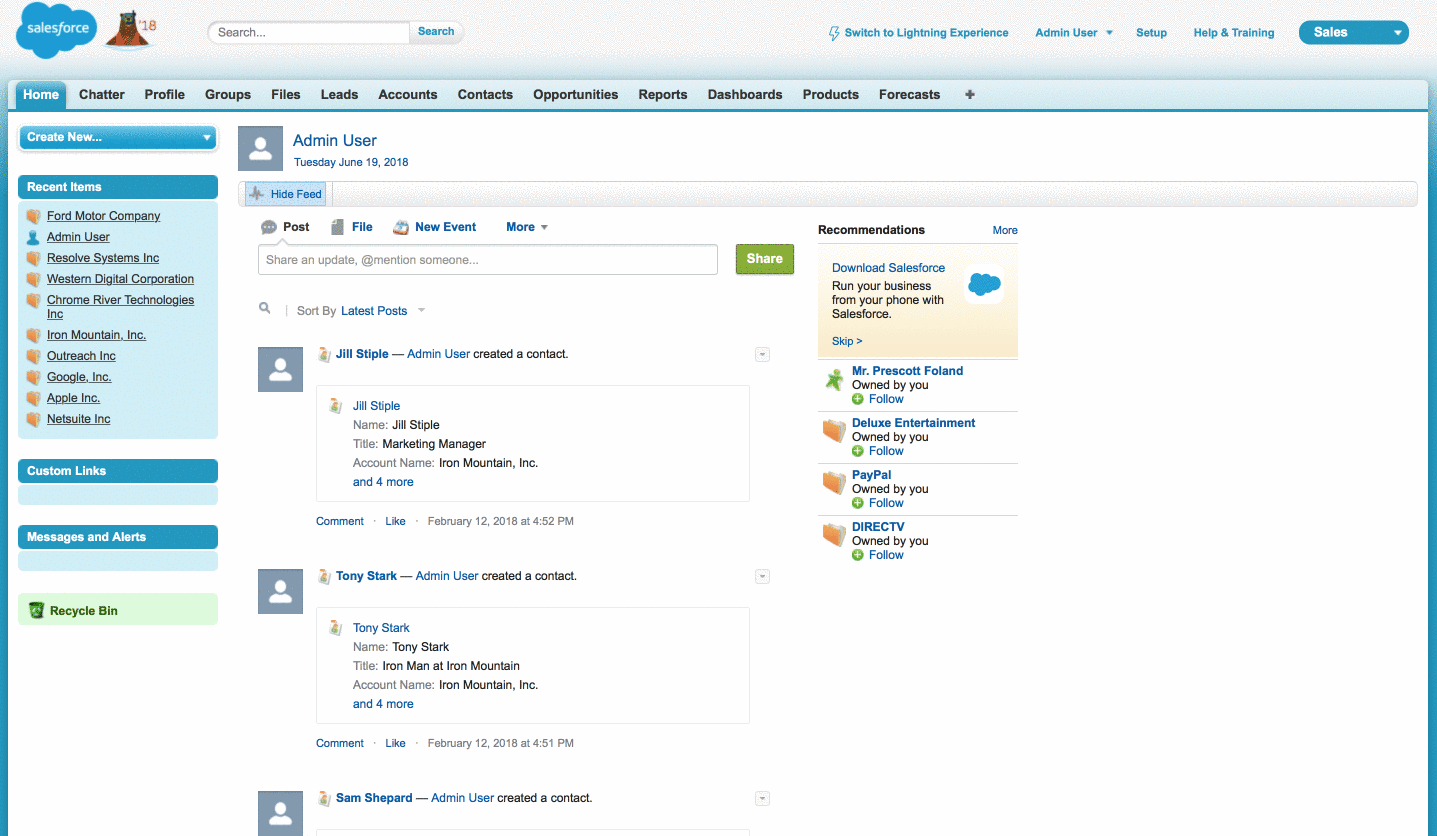1437x836 pixels.
Task: Open the Reports tab
Action: tap(663, 95)
